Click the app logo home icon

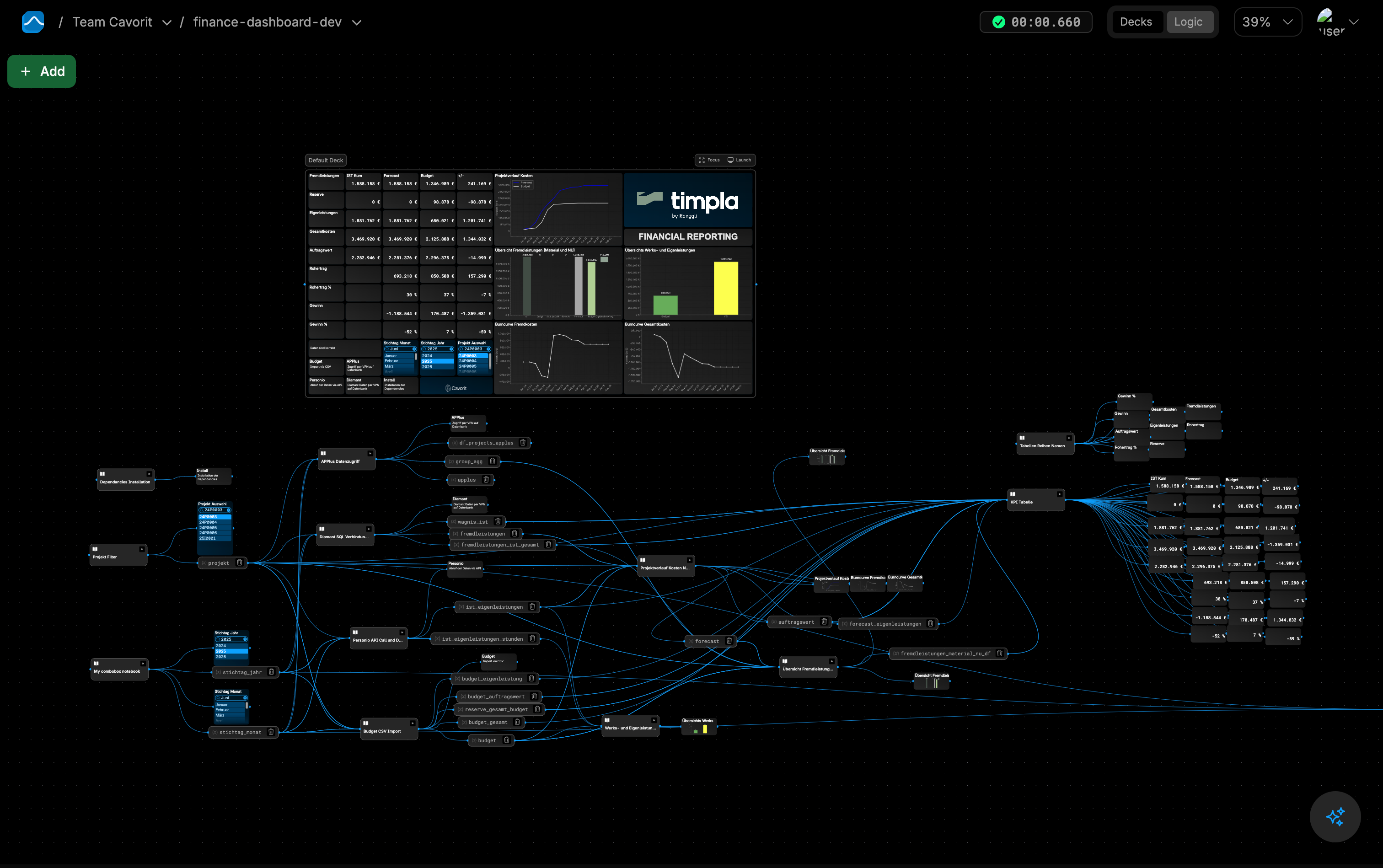[33, 22]
